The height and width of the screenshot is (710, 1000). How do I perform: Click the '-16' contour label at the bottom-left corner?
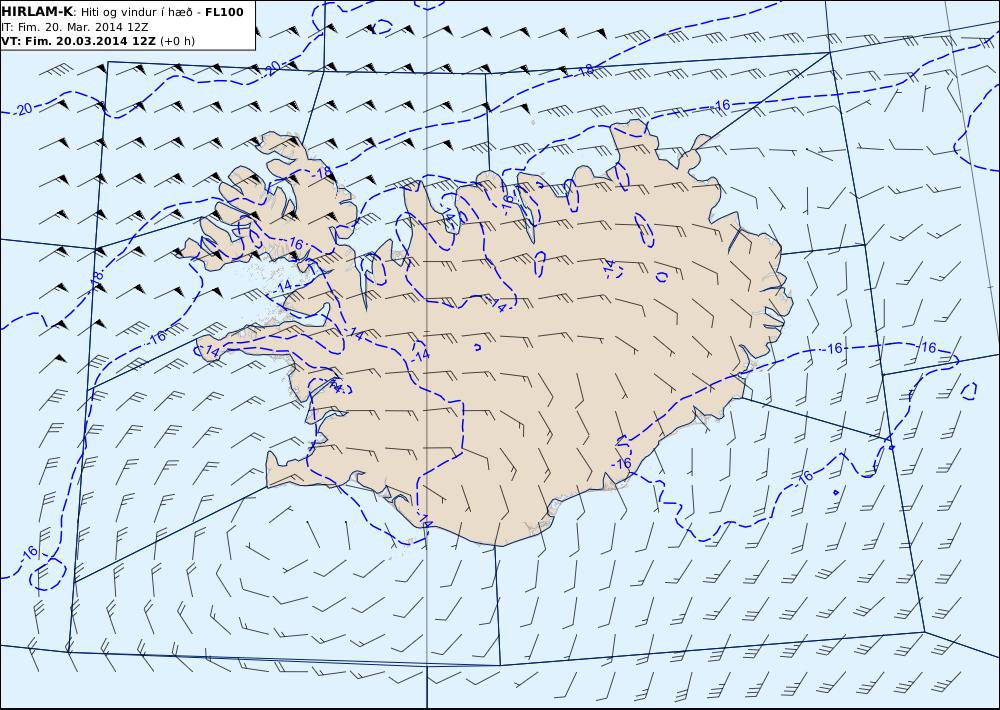click(x=28, y=552)
